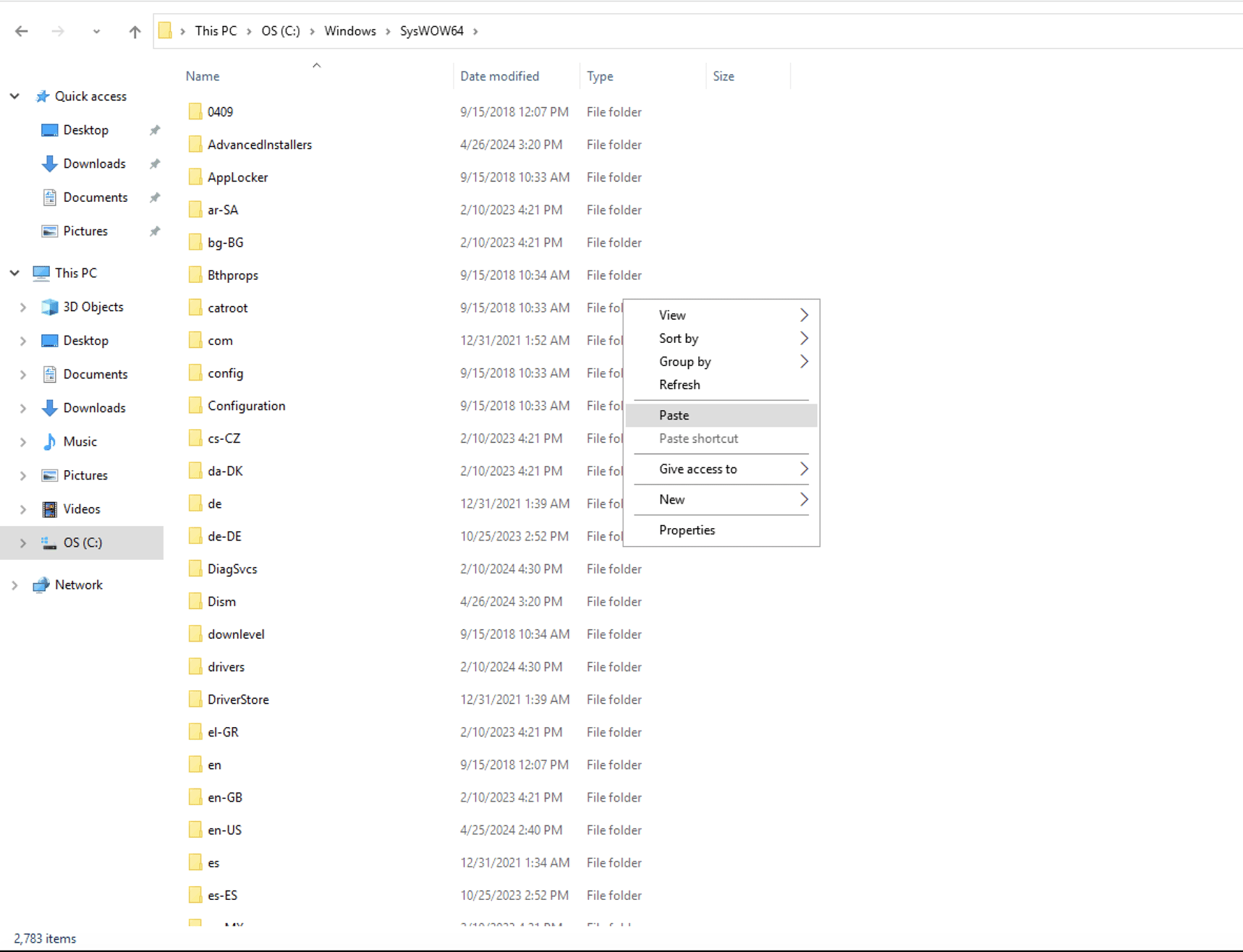Toggle the Documents pin in Quick access
1243x952 pixels.
click(154, 197)
